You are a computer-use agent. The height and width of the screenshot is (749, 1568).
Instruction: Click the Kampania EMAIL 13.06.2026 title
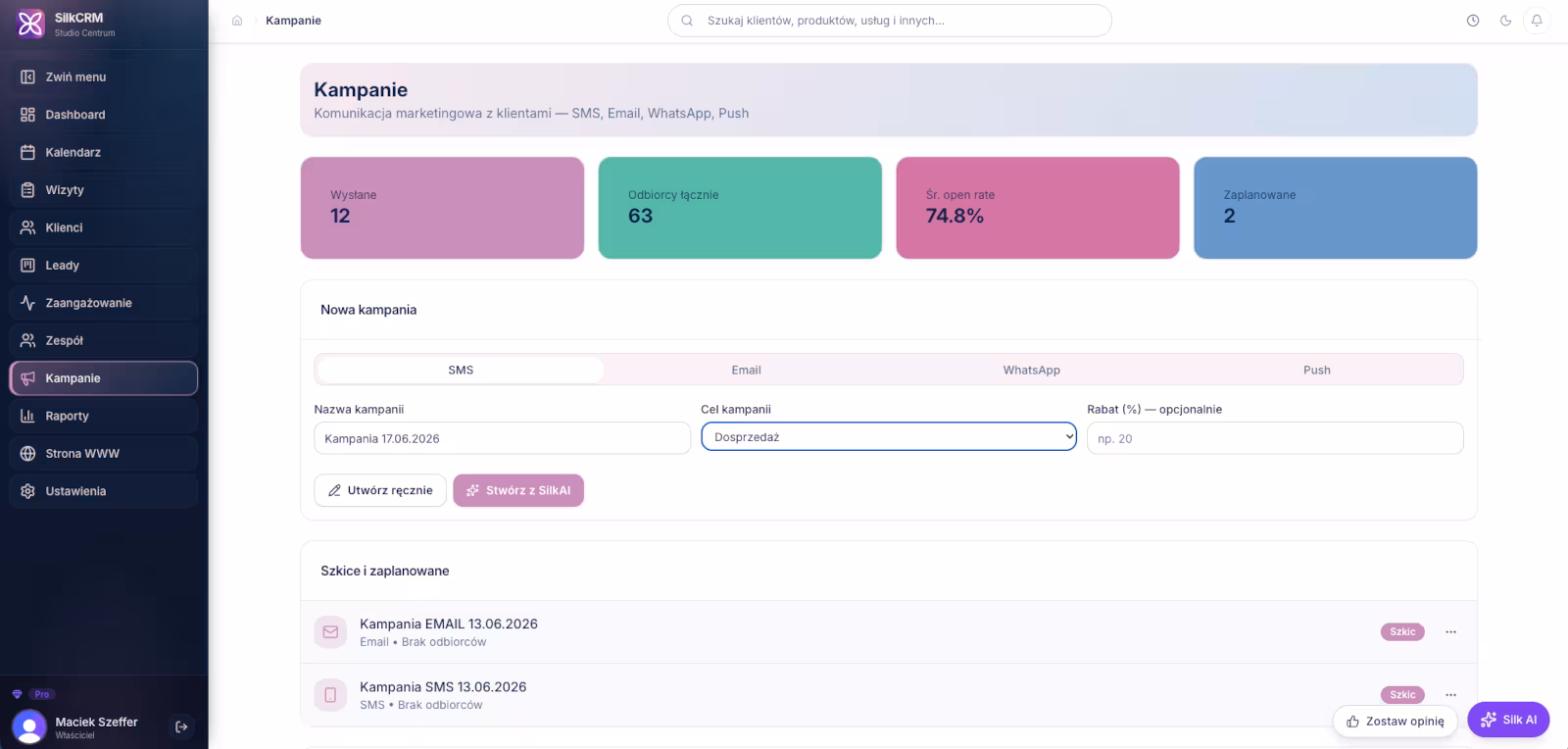point(449,624)
